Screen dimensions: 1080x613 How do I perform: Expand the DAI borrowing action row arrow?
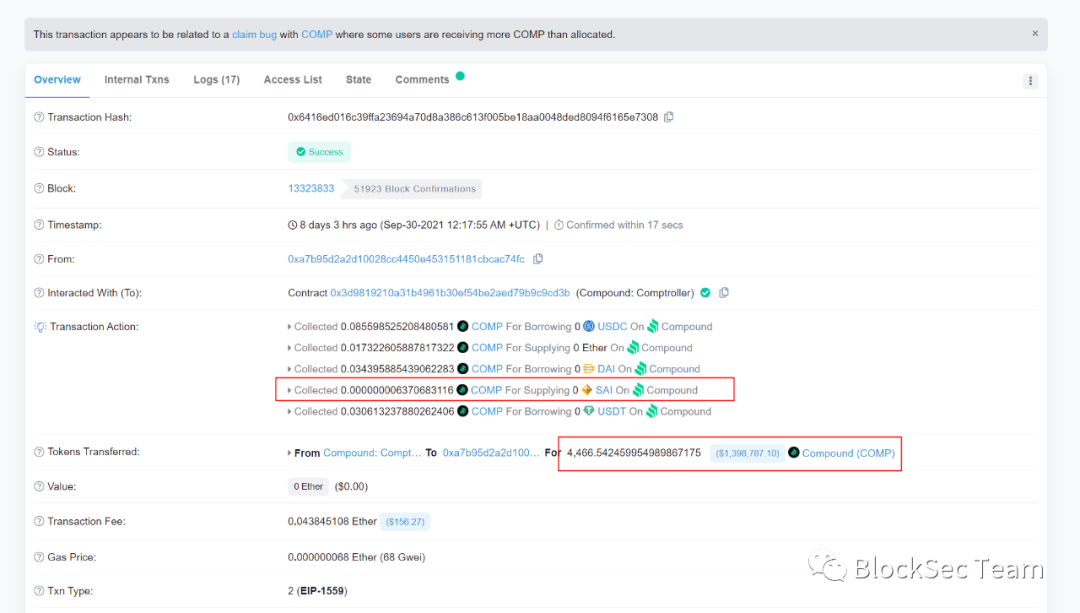tap(289, 369)
